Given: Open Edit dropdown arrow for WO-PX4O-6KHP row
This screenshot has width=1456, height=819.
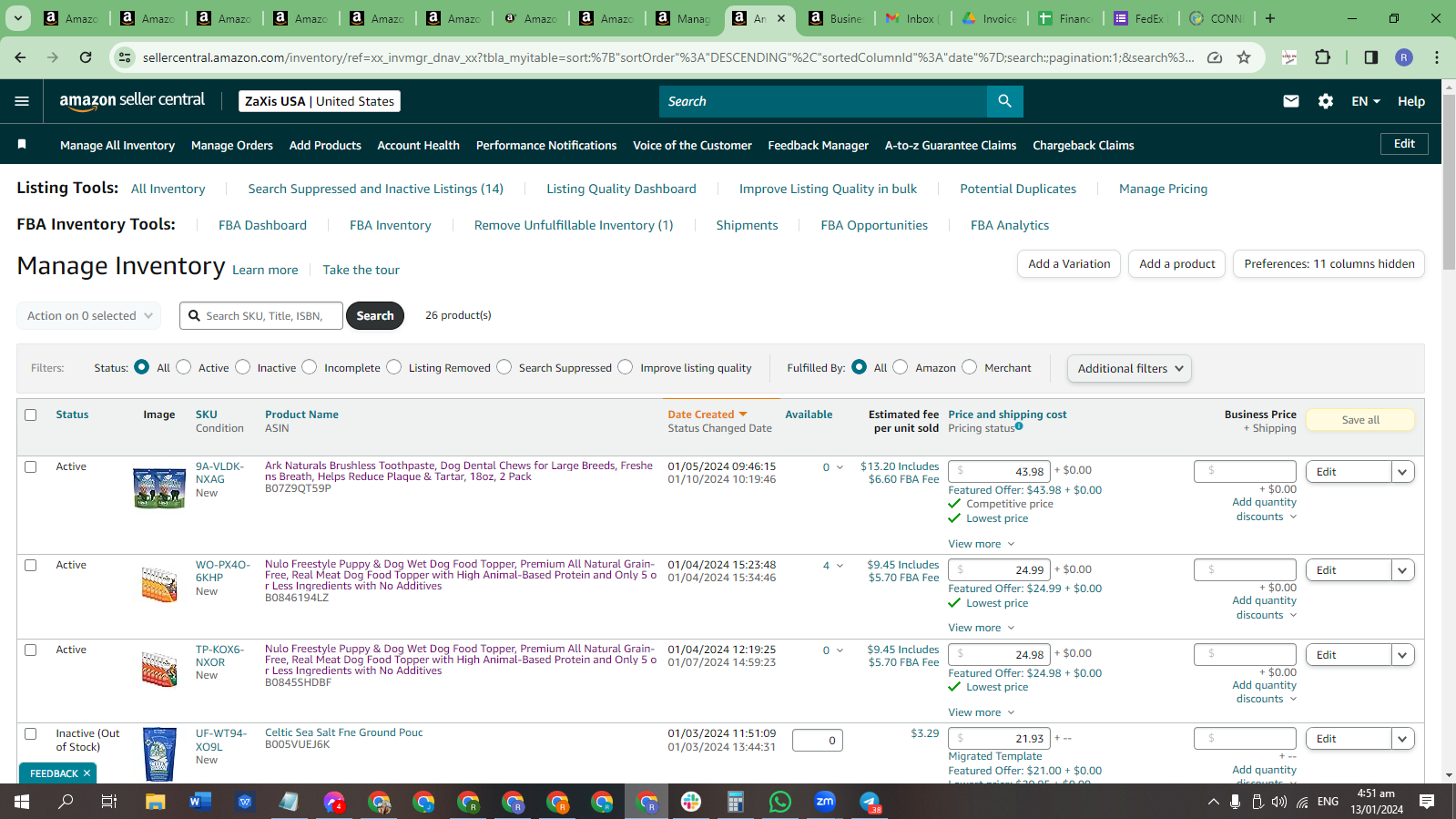Looking at the screenshot, I should tap(1402, 570).
